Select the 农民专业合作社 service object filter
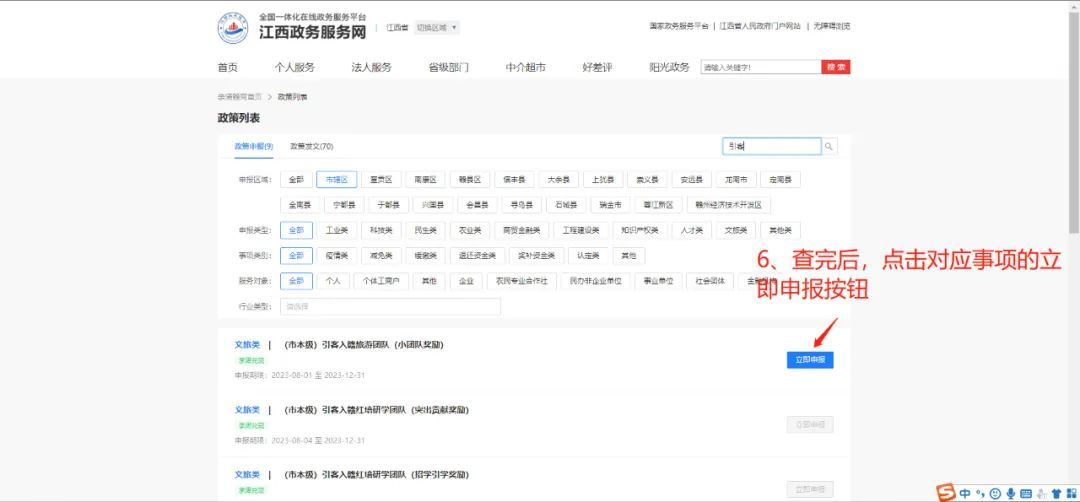1080x502 pixels. click(522, 281)
